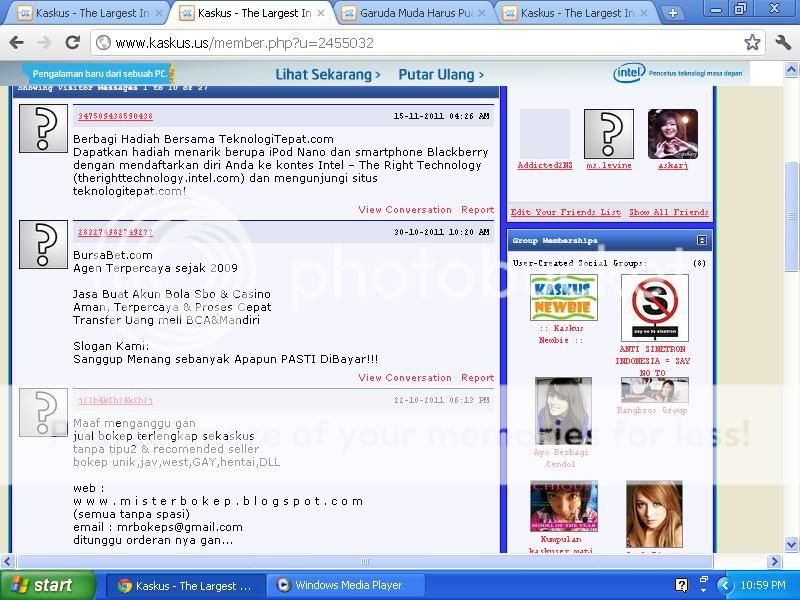Report the TeknologiTepat.com visitor message
The image size is (800, 600).
click(x=478, y=210)
